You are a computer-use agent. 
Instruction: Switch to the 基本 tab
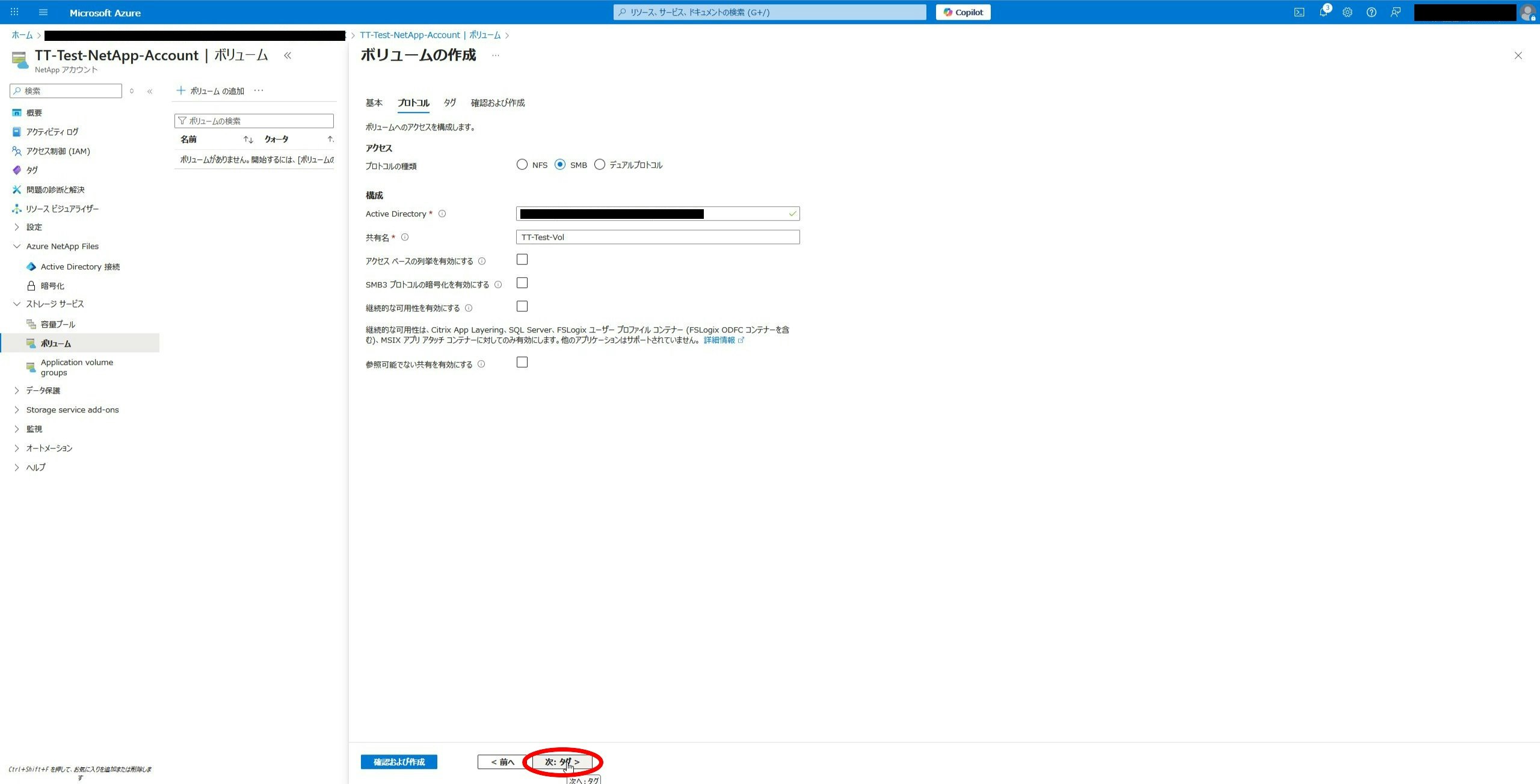pos(374,103)
